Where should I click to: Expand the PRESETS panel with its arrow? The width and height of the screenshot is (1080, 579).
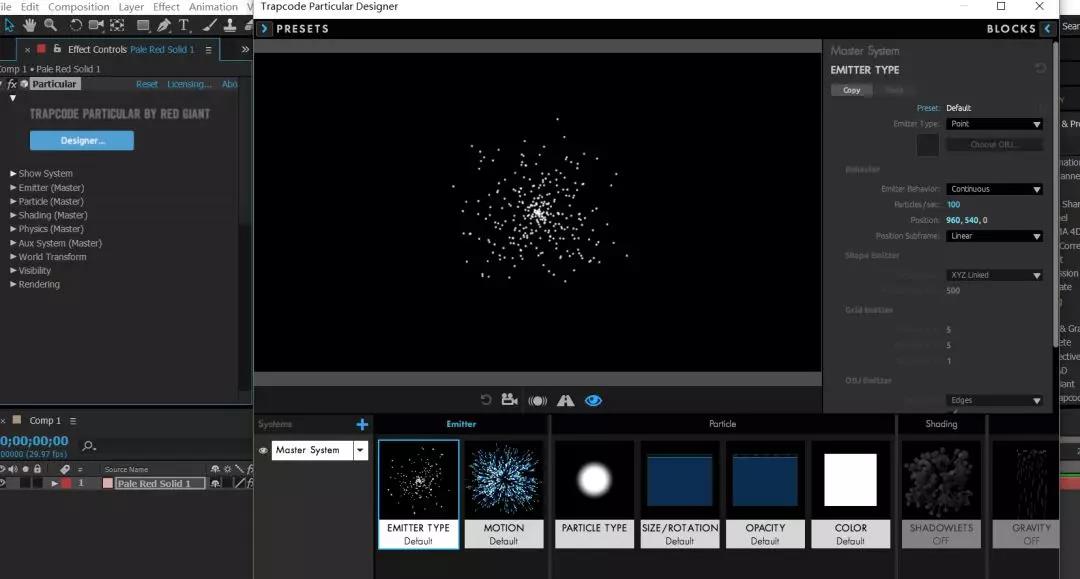pos(264,29)
